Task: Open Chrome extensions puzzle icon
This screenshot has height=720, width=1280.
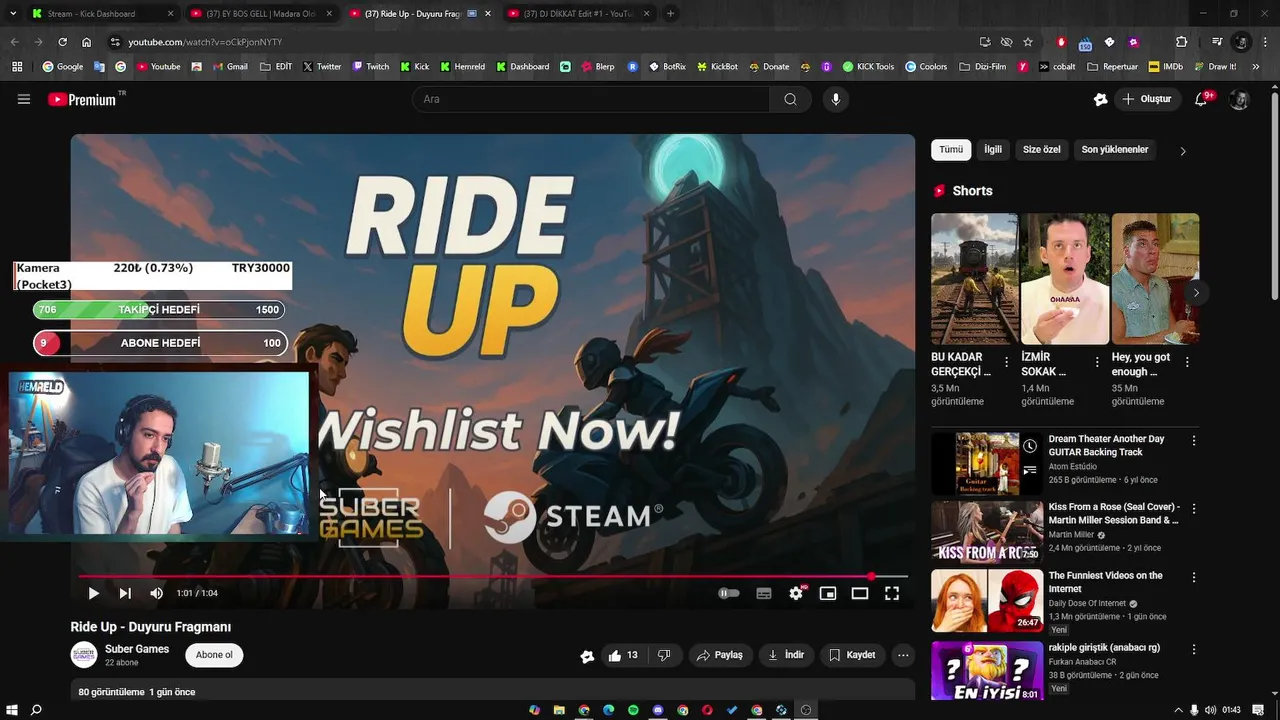Action: click(x=1181, y=42)
